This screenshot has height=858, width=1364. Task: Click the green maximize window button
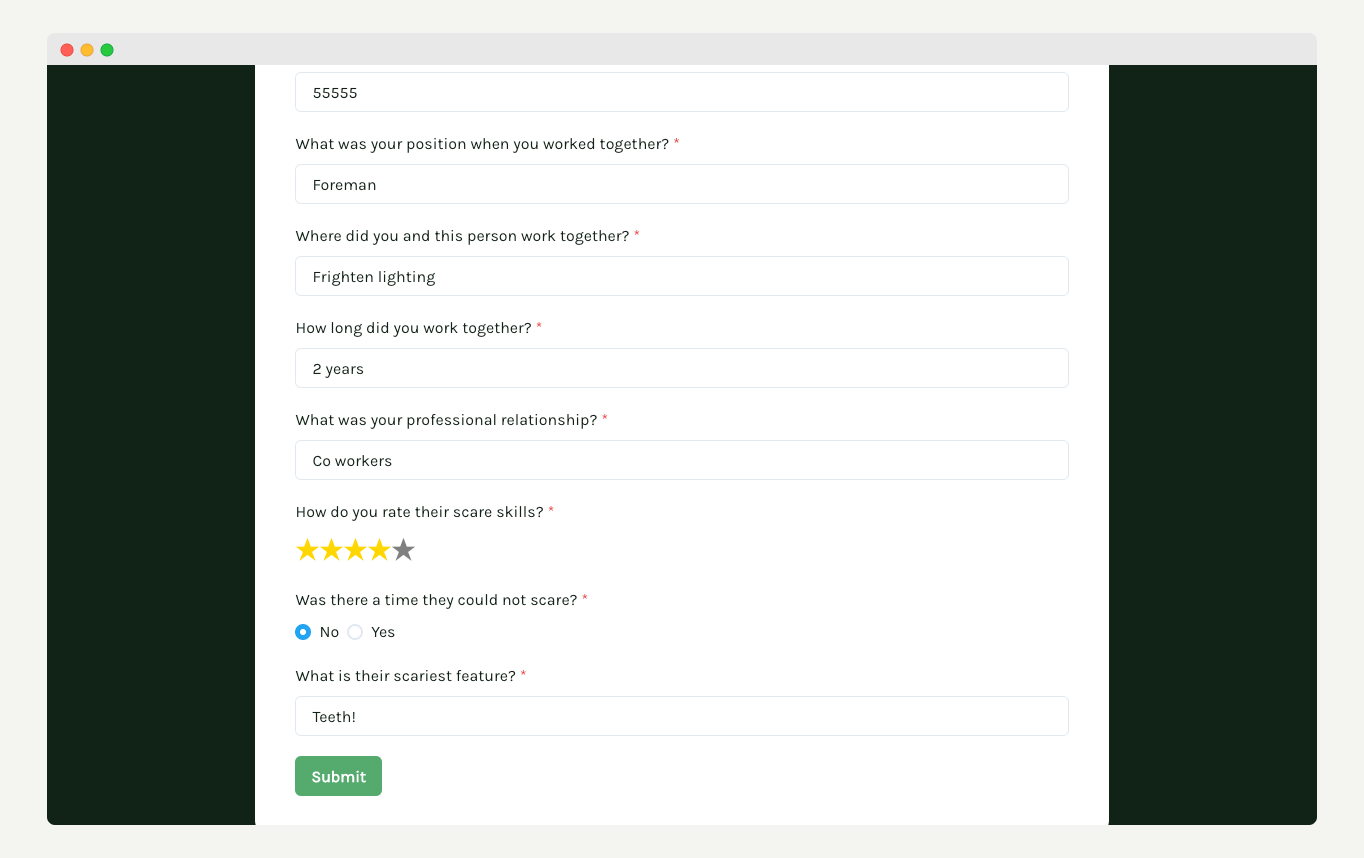click(107, 50)
